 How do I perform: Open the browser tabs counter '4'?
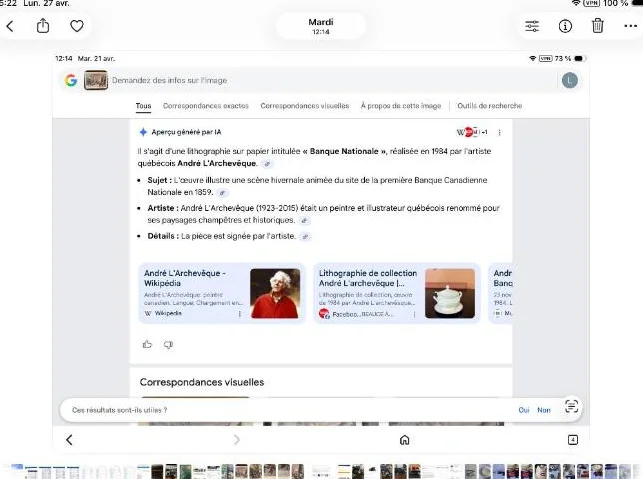(573, 440)
